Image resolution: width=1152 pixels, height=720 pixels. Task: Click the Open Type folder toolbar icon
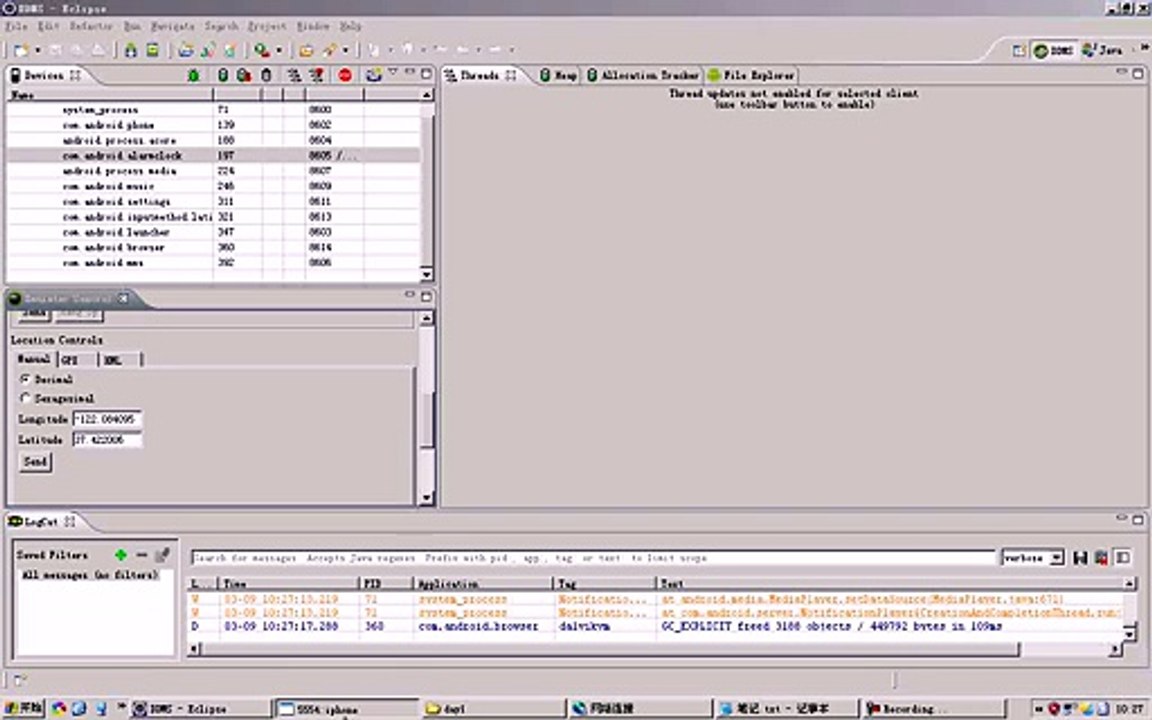click(306, 50)
